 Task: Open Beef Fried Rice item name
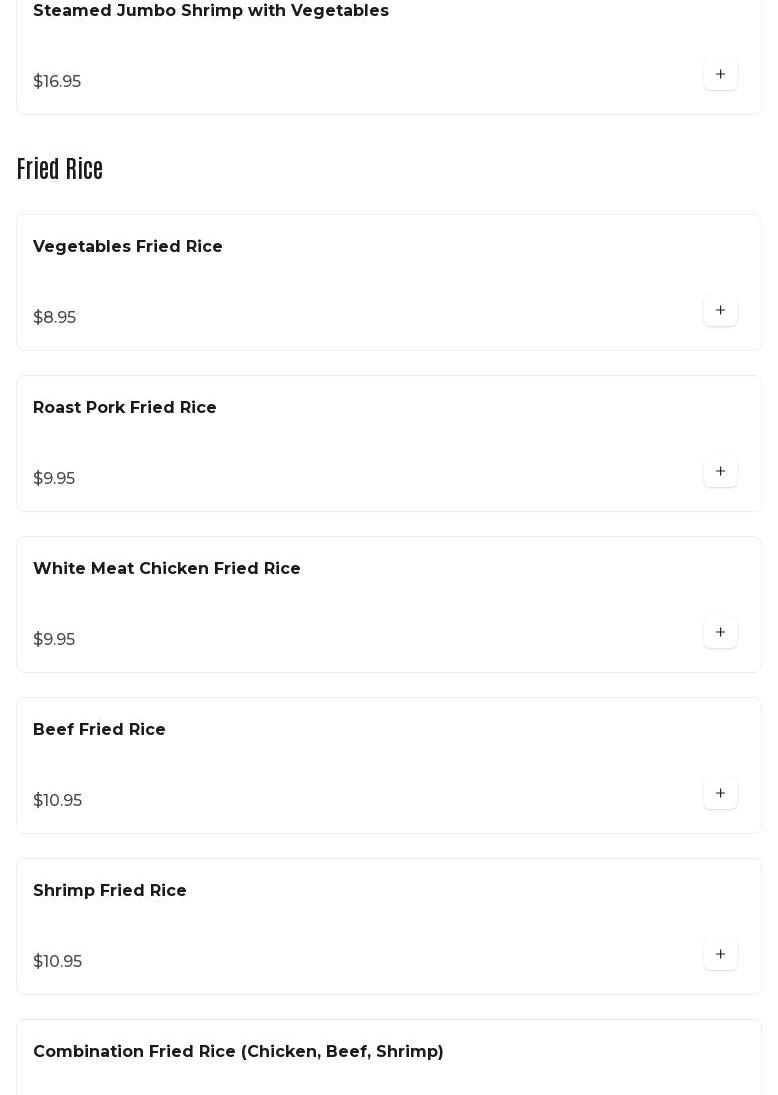click(x=99, y=730)
